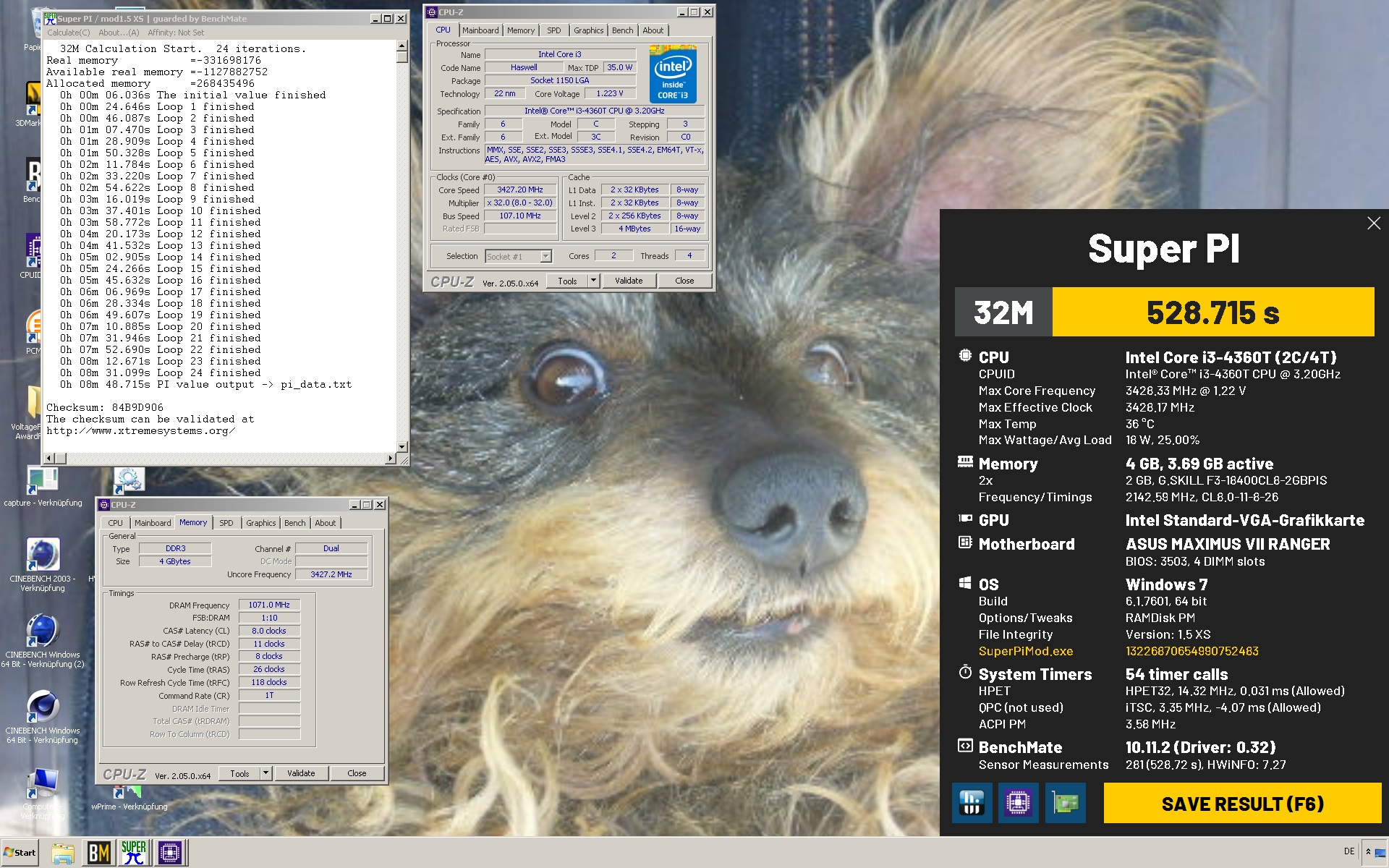Click the Loop 24 finished line
Image resolution: width=1389 pixels, height=868 pixels.
click(160, 373)
